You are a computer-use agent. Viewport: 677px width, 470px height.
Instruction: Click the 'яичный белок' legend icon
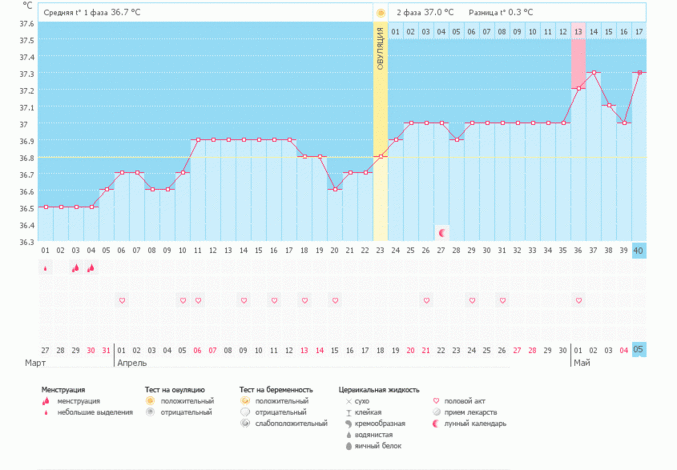[x=347, y=446]
